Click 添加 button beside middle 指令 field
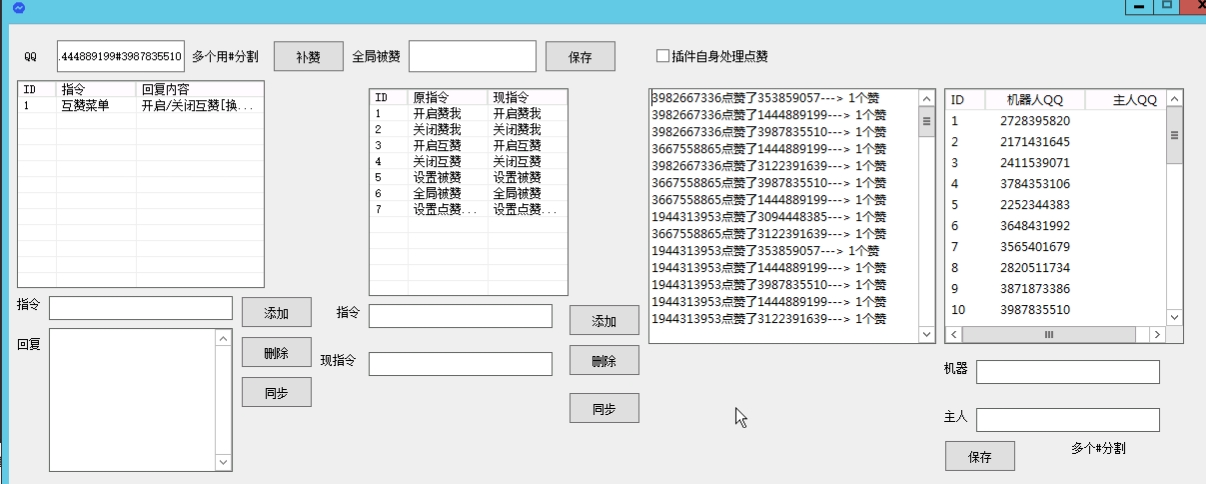This screenshot has height=484, width=1206. [604, 320]
